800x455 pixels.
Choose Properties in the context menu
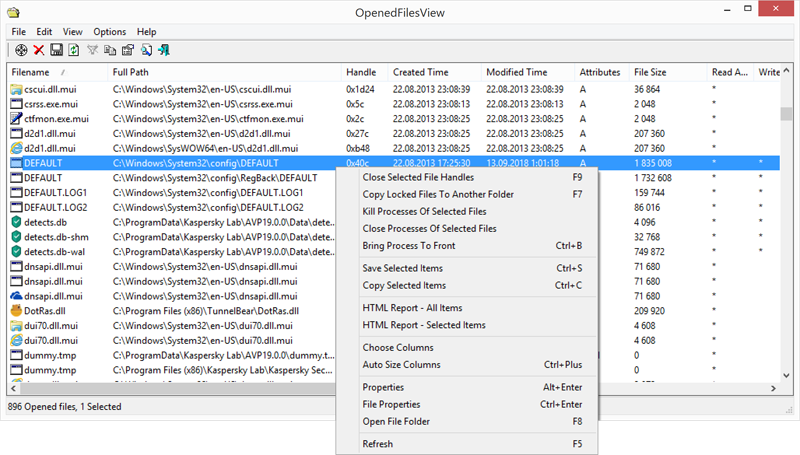pos(466,387)
